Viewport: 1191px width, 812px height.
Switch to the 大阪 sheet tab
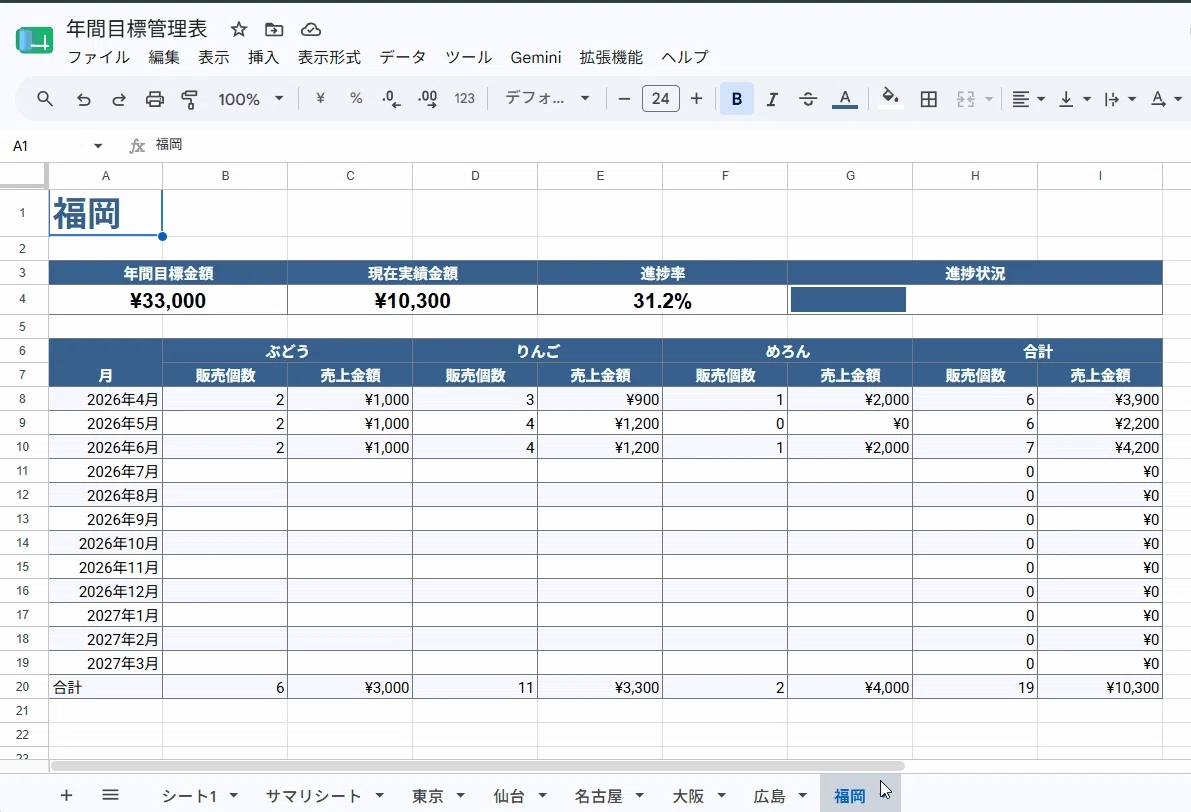coord(688,796)
